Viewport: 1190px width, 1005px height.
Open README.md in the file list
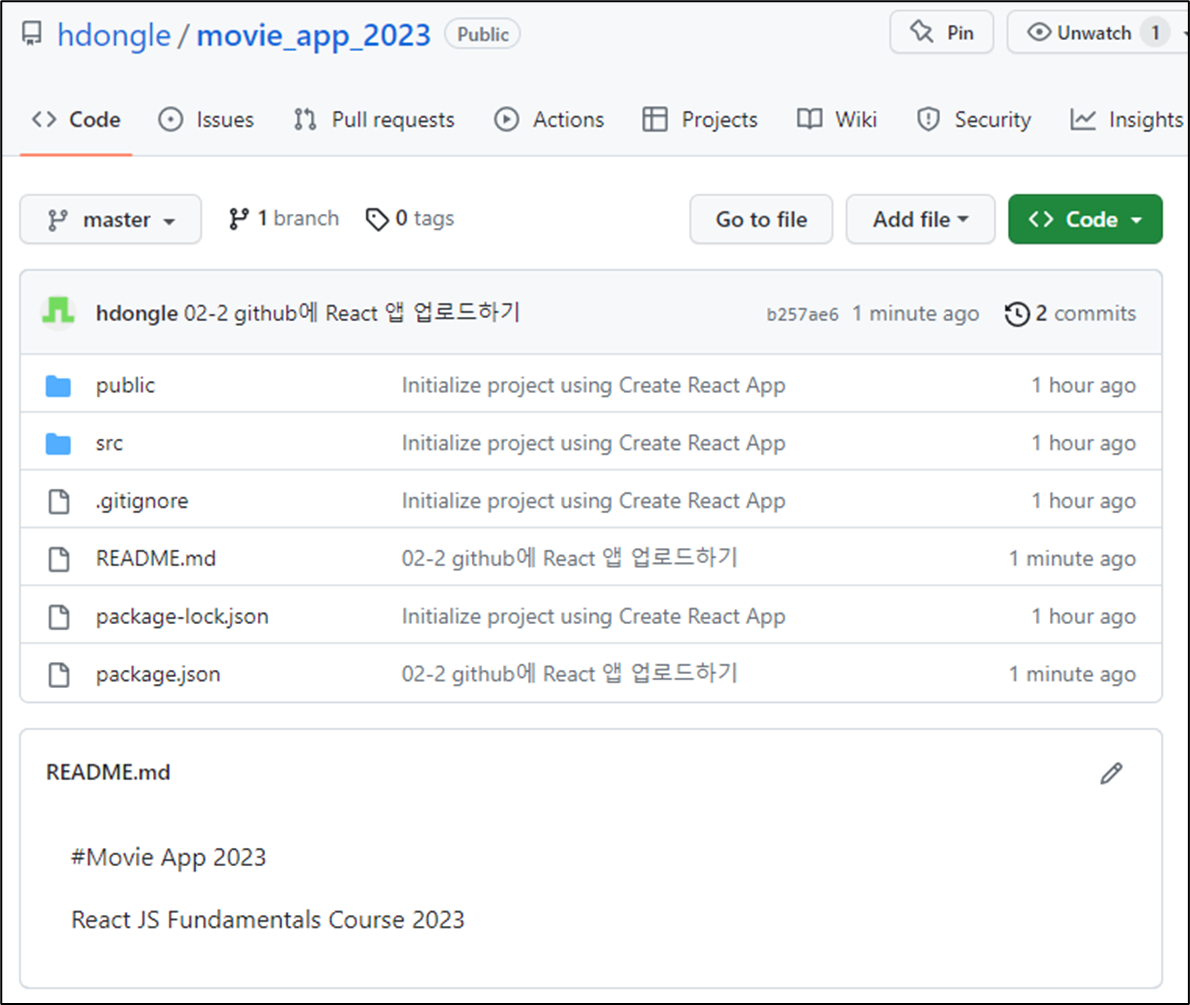point(156,559)
